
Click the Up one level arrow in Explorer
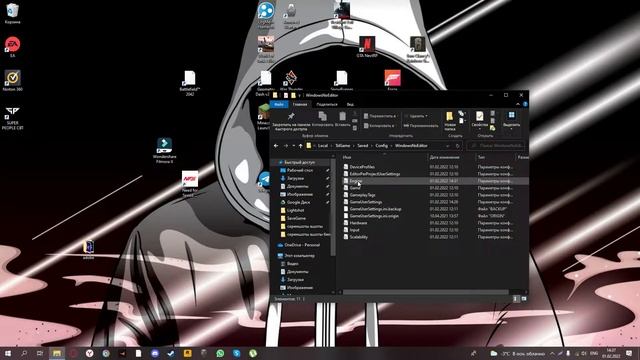300,146
